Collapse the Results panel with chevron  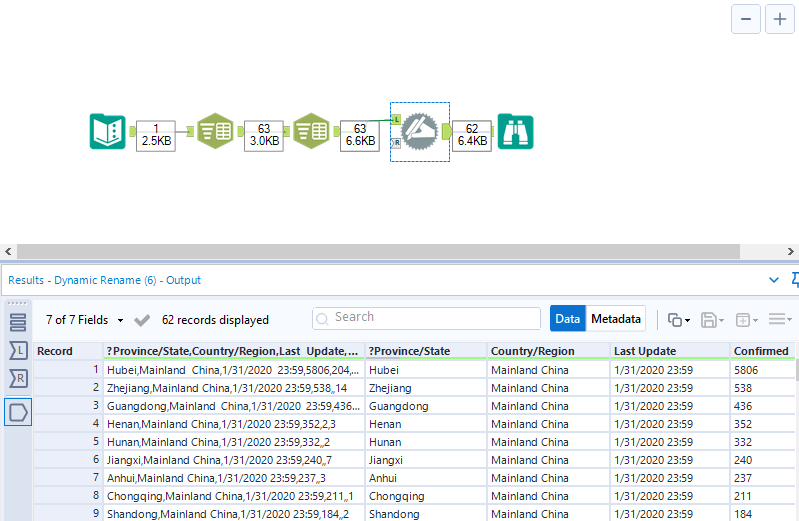pyautogui.click(x=773, y=280)
